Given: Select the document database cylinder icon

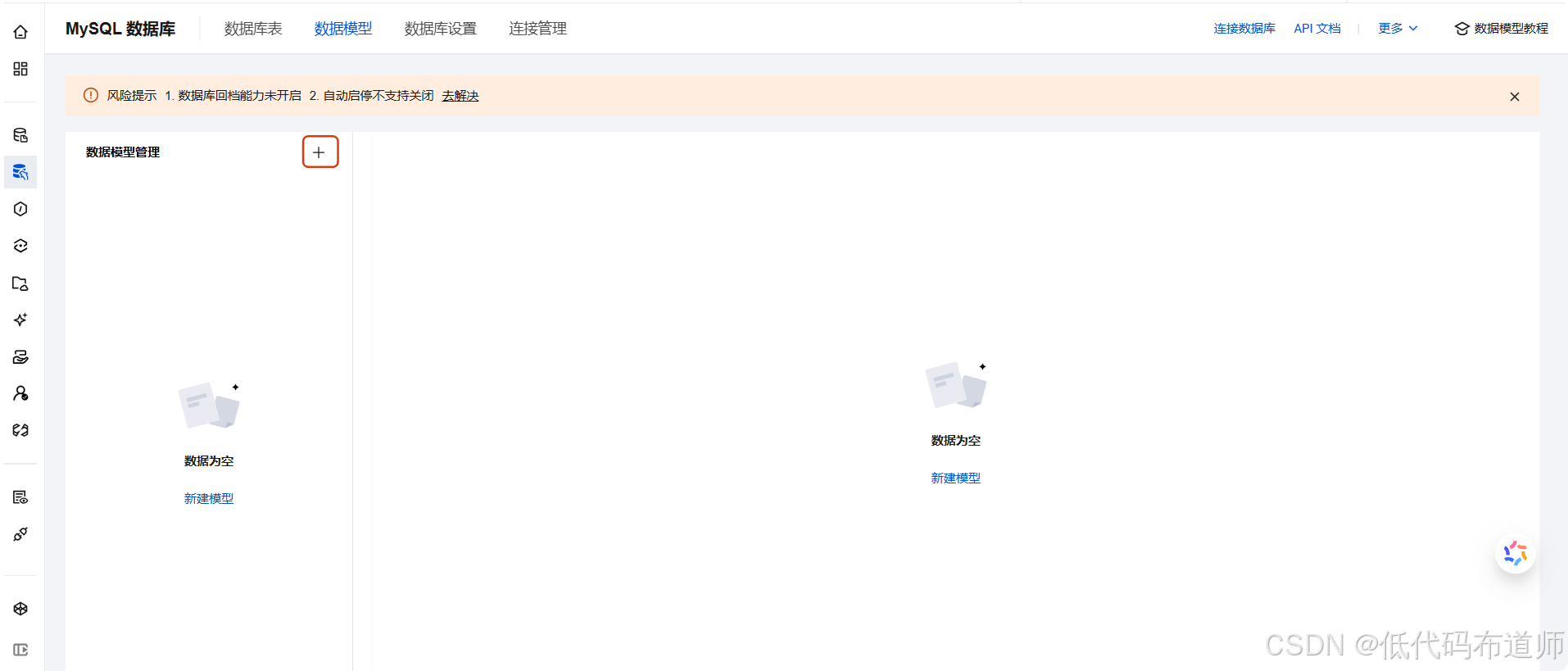Looking at the screenshot, I should [20, 135].
